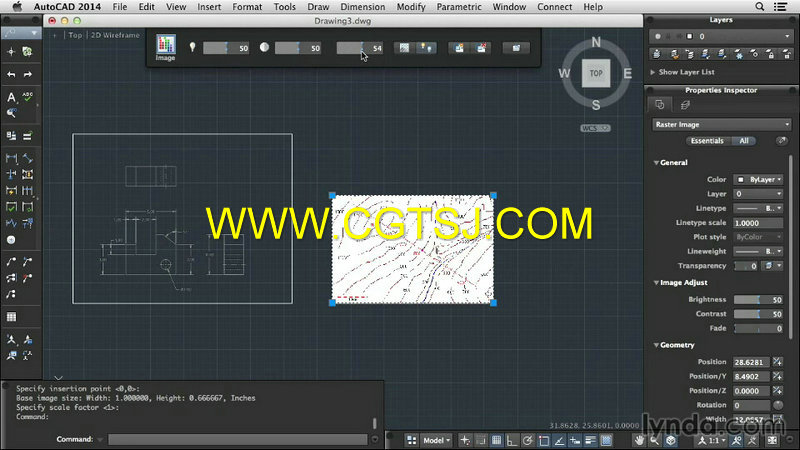Collapse the Geometry section
Image resolution: width=800 pixels, height=450 pixels.
tap(656, 345)
